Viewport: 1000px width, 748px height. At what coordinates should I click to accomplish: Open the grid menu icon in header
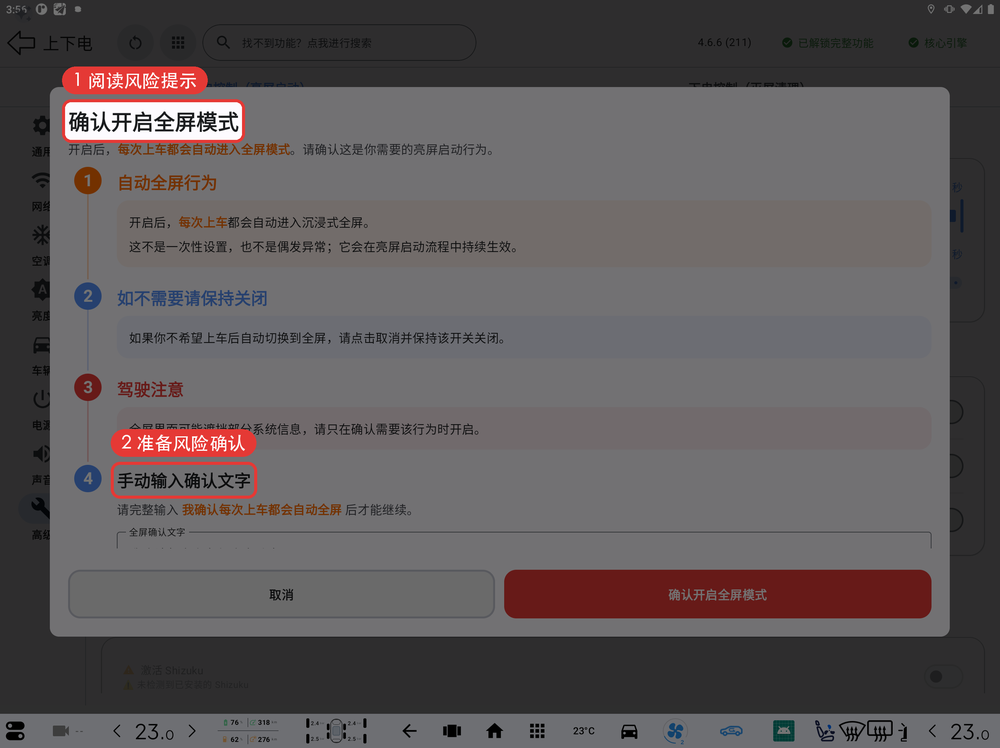click(178, 43)
